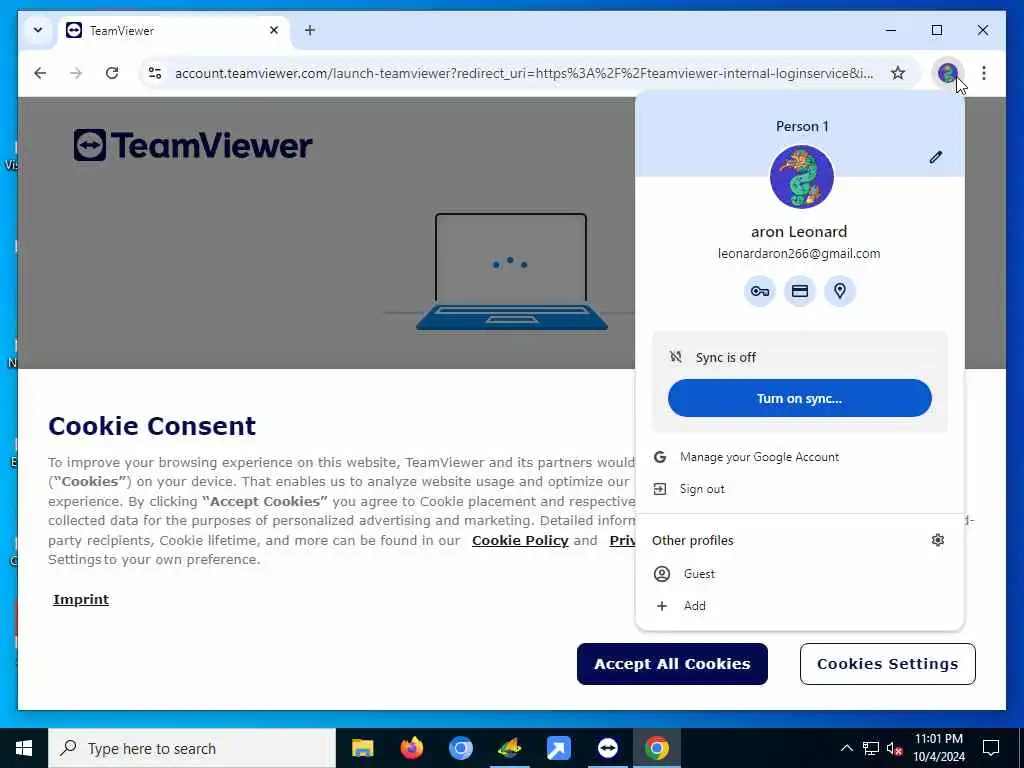Go forward to next page
The width and height of the screenshot is (1024, 768).
[76, 73]
